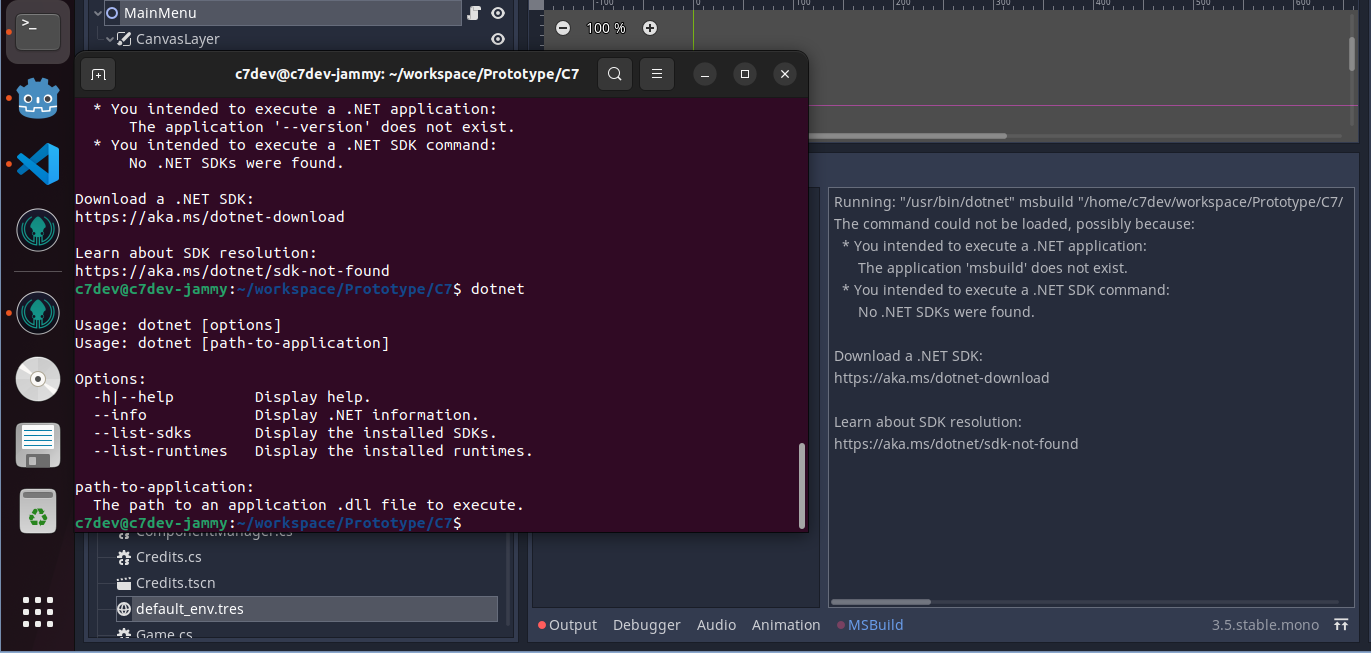
Task: Click the dotnet-download link in MSBuild output
Action: tap(941, 378)
